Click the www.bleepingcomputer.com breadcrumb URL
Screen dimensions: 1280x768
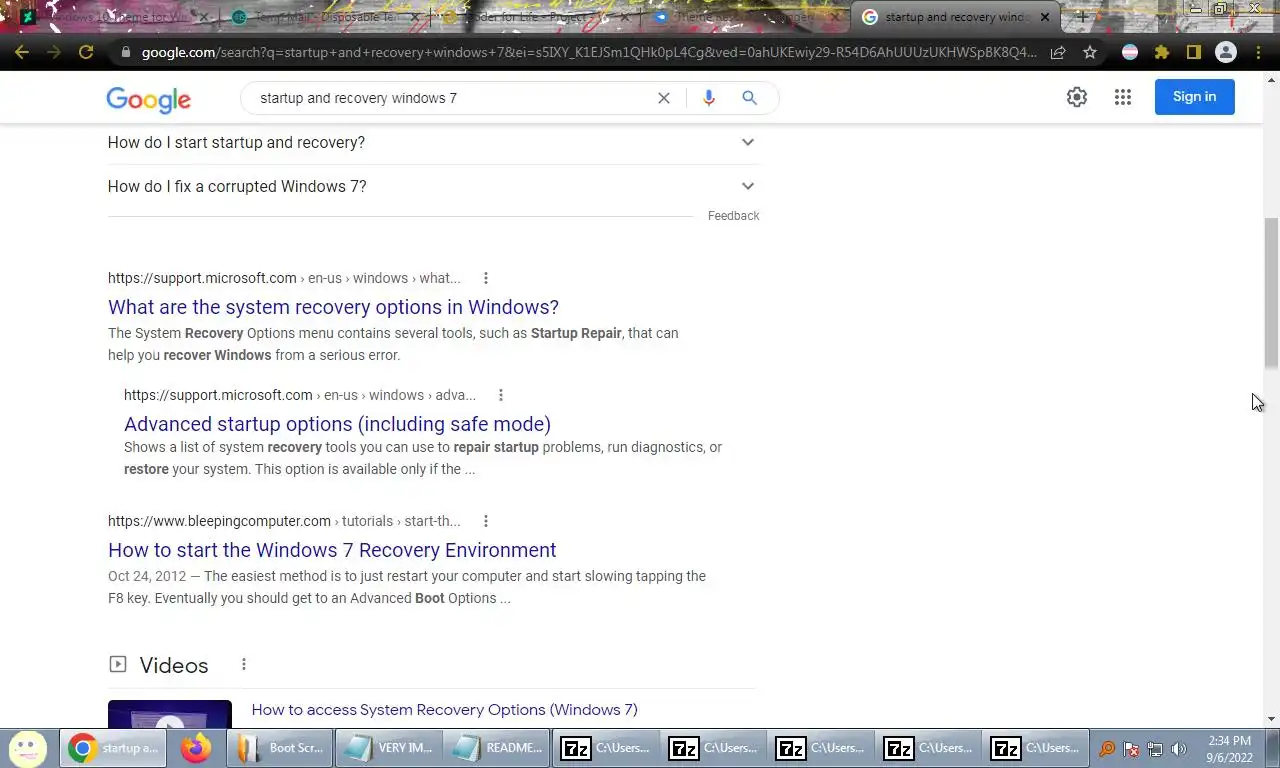284,521
